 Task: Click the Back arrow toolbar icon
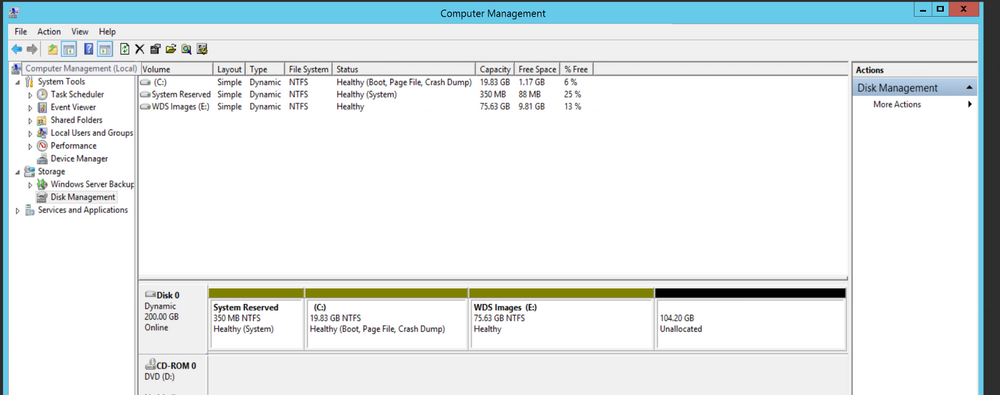pyautogui.click(x=17, y=49)
